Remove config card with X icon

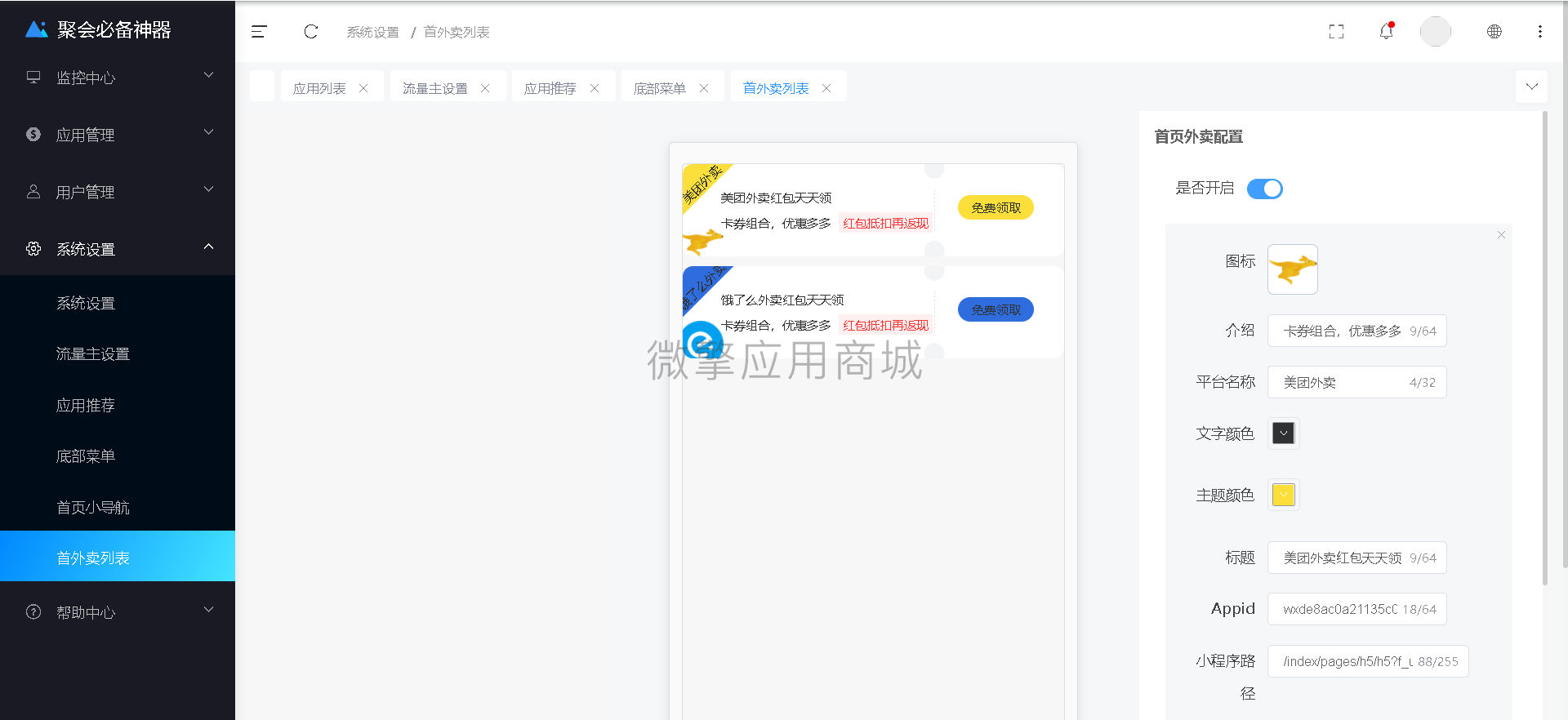coord(1501,235)
